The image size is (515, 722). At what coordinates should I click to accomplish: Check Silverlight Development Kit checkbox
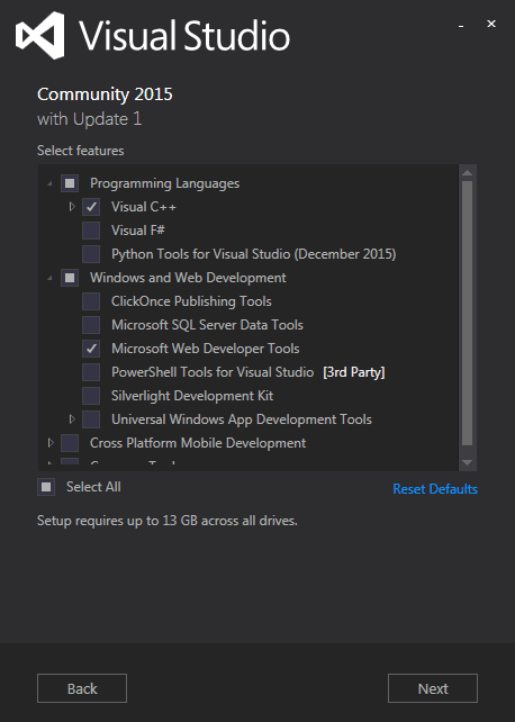coord(91,396)
